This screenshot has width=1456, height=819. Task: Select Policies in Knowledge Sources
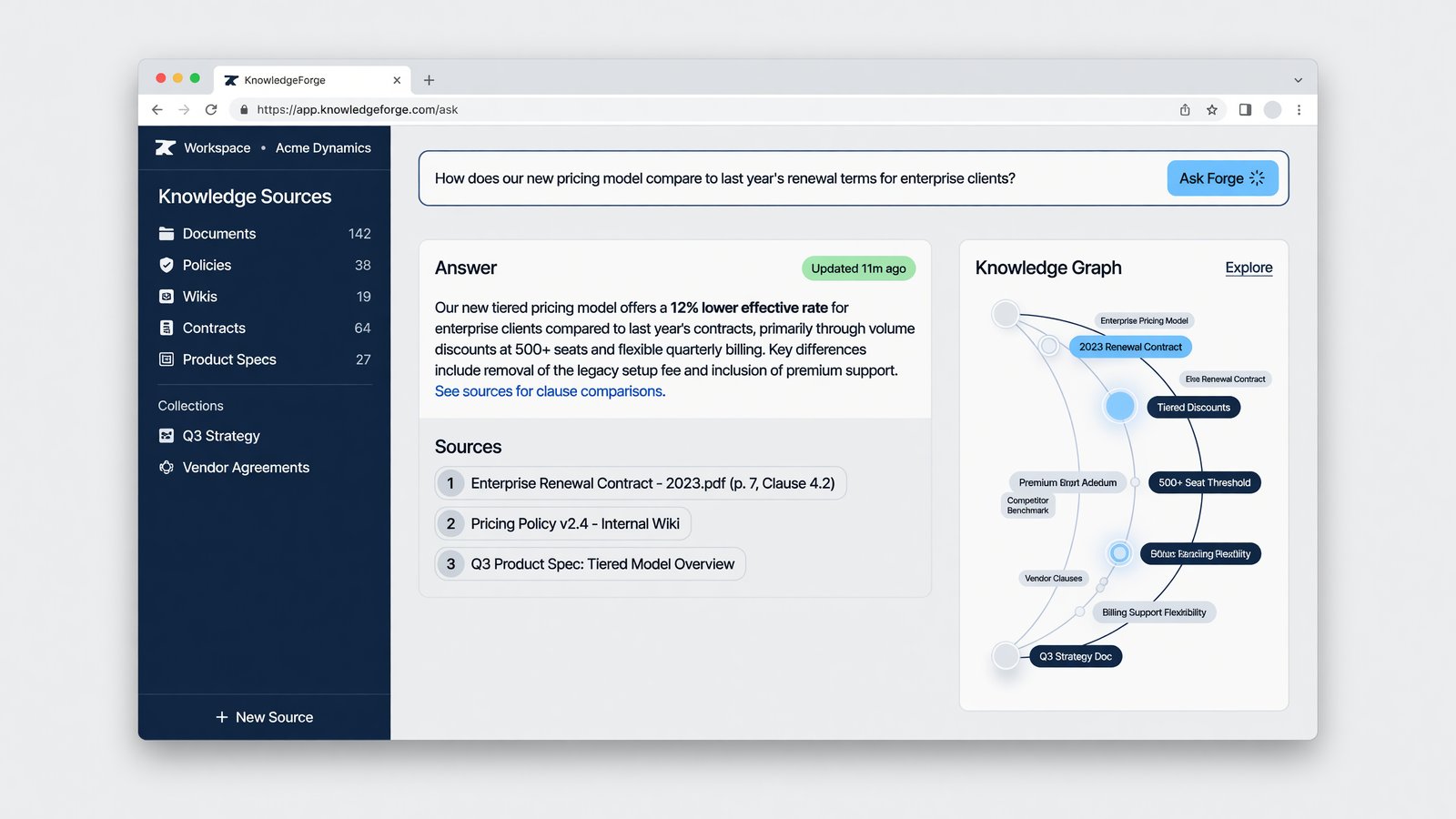click(265, 265)
